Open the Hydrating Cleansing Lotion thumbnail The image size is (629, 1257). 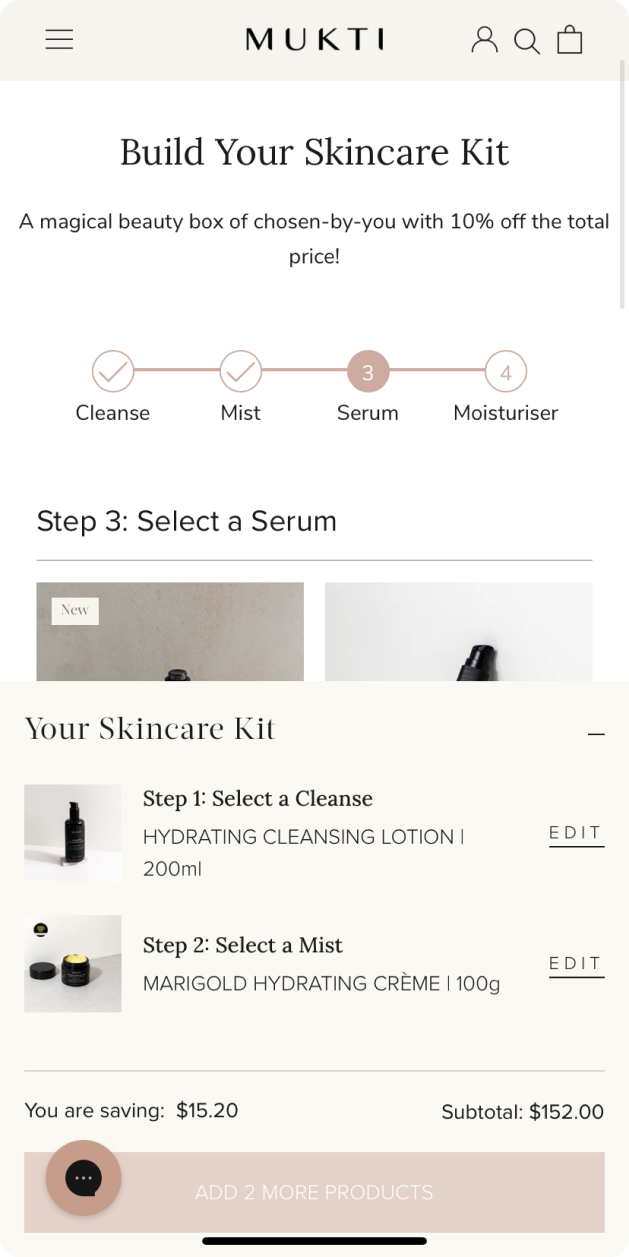pos(73,833)
